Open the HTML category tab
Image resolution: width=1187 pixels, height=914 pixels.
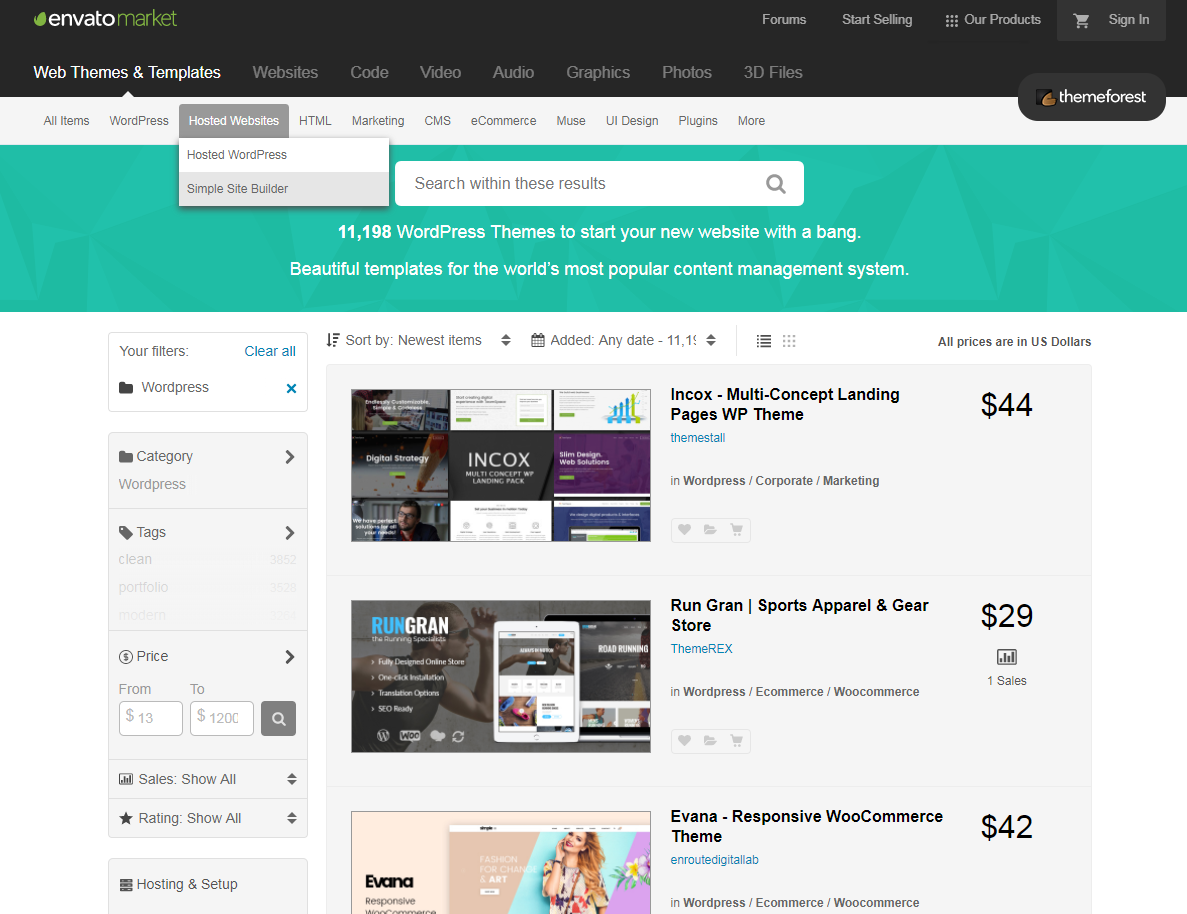pyautogui.click(x=315, y=121)
